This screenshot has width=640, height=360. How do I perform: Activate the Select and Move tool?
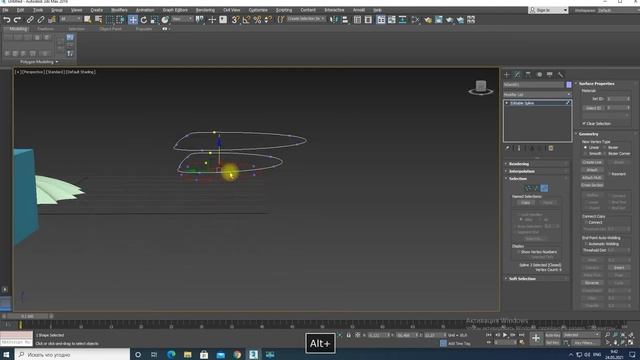[x=133, y=20]
